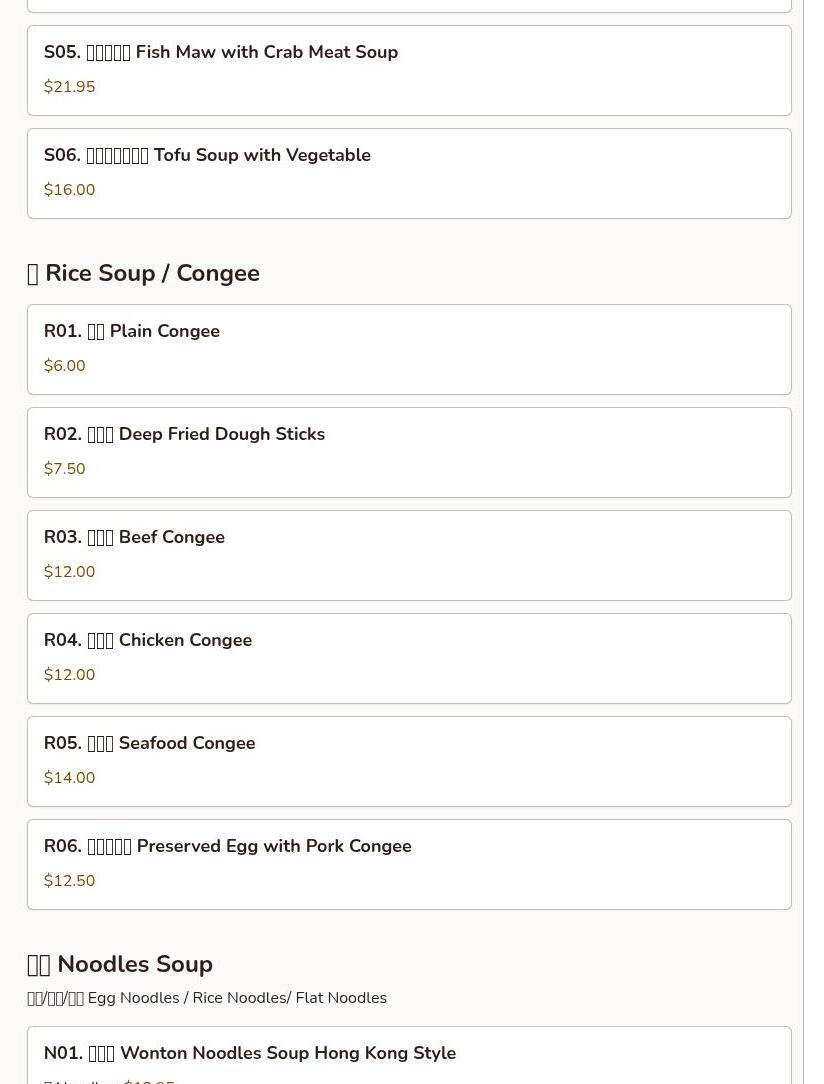Click the $21.95 price under Fish Maw soup

pos(69,87)
